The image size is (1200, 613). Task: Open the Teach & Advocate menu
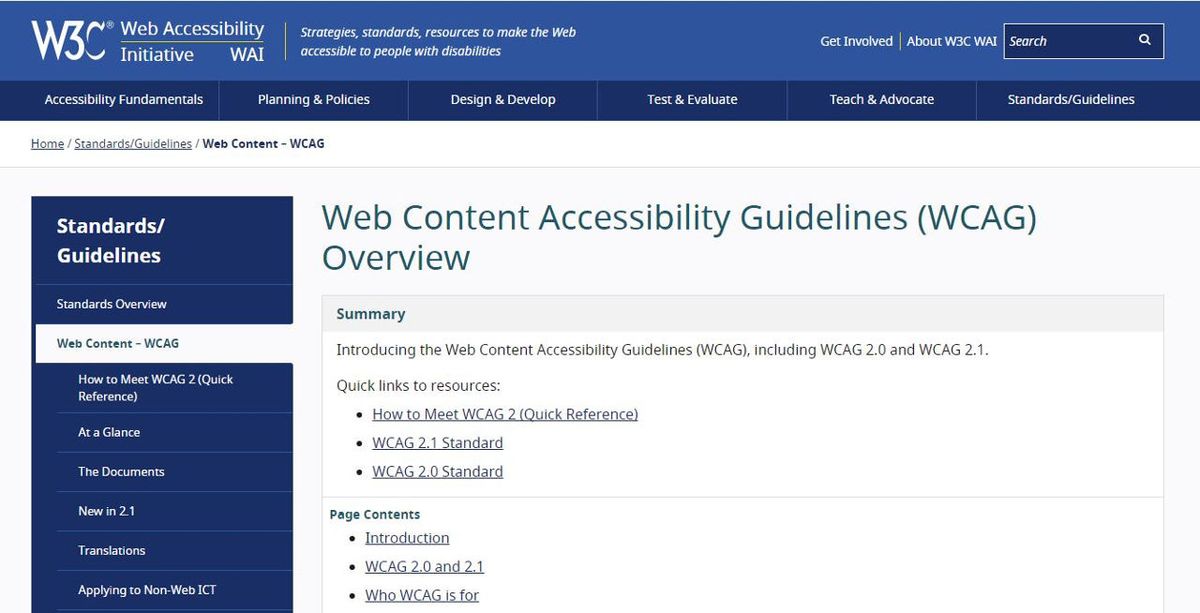point(882,99)
